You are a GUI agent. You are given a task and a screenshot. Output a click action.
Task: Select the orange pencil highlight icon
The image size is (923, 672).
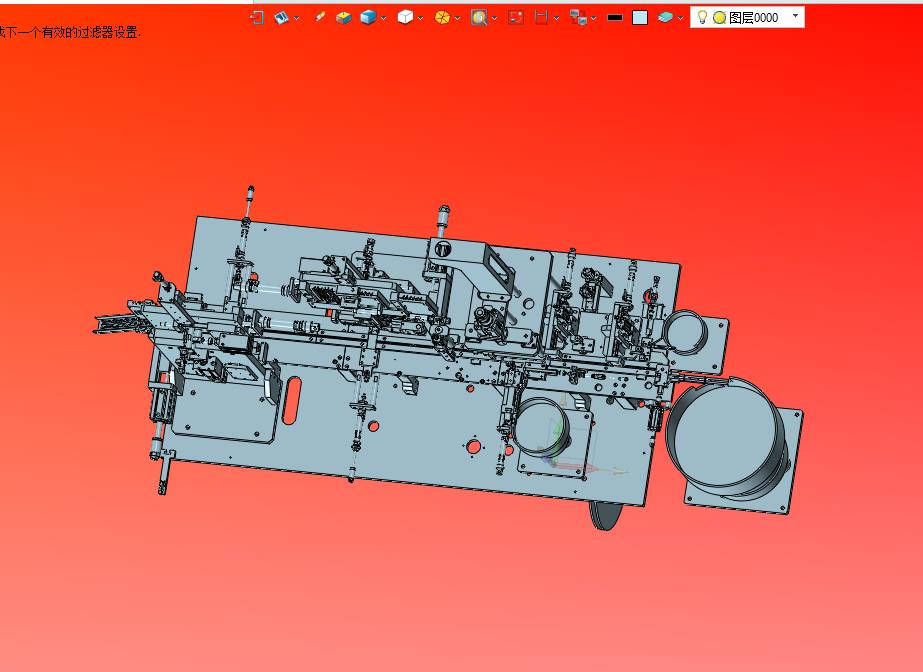point(320,17)
